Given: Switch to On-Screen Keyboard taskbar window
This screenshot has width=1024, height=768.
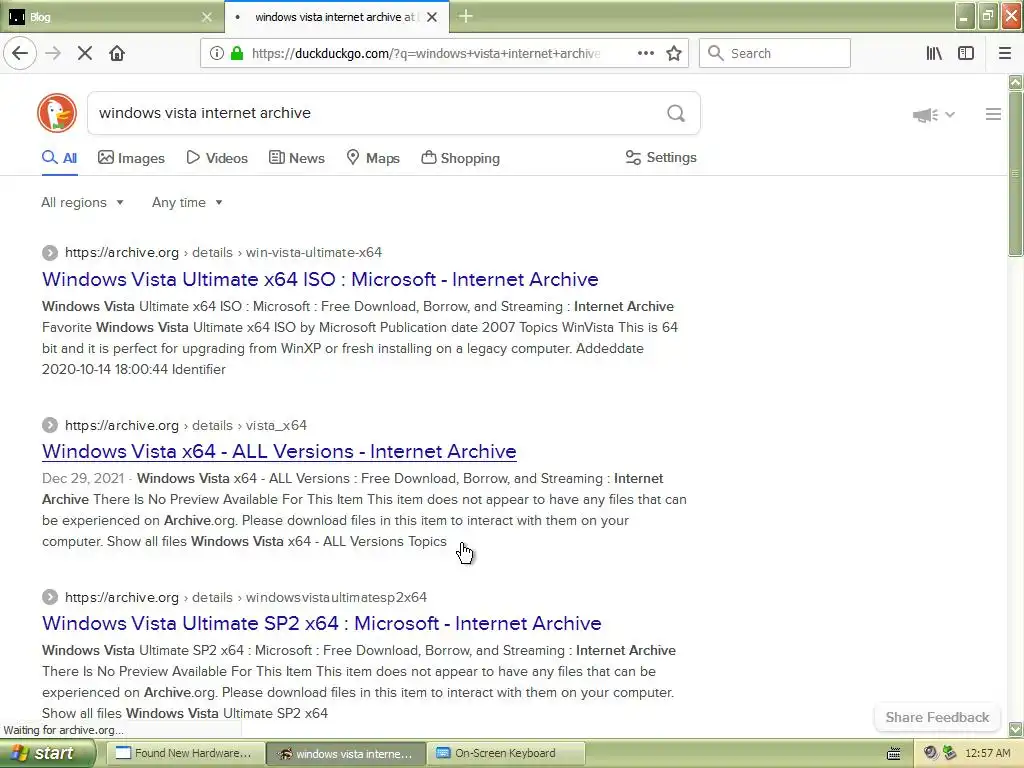Looking at the screenshot, I should click(505, 754).
